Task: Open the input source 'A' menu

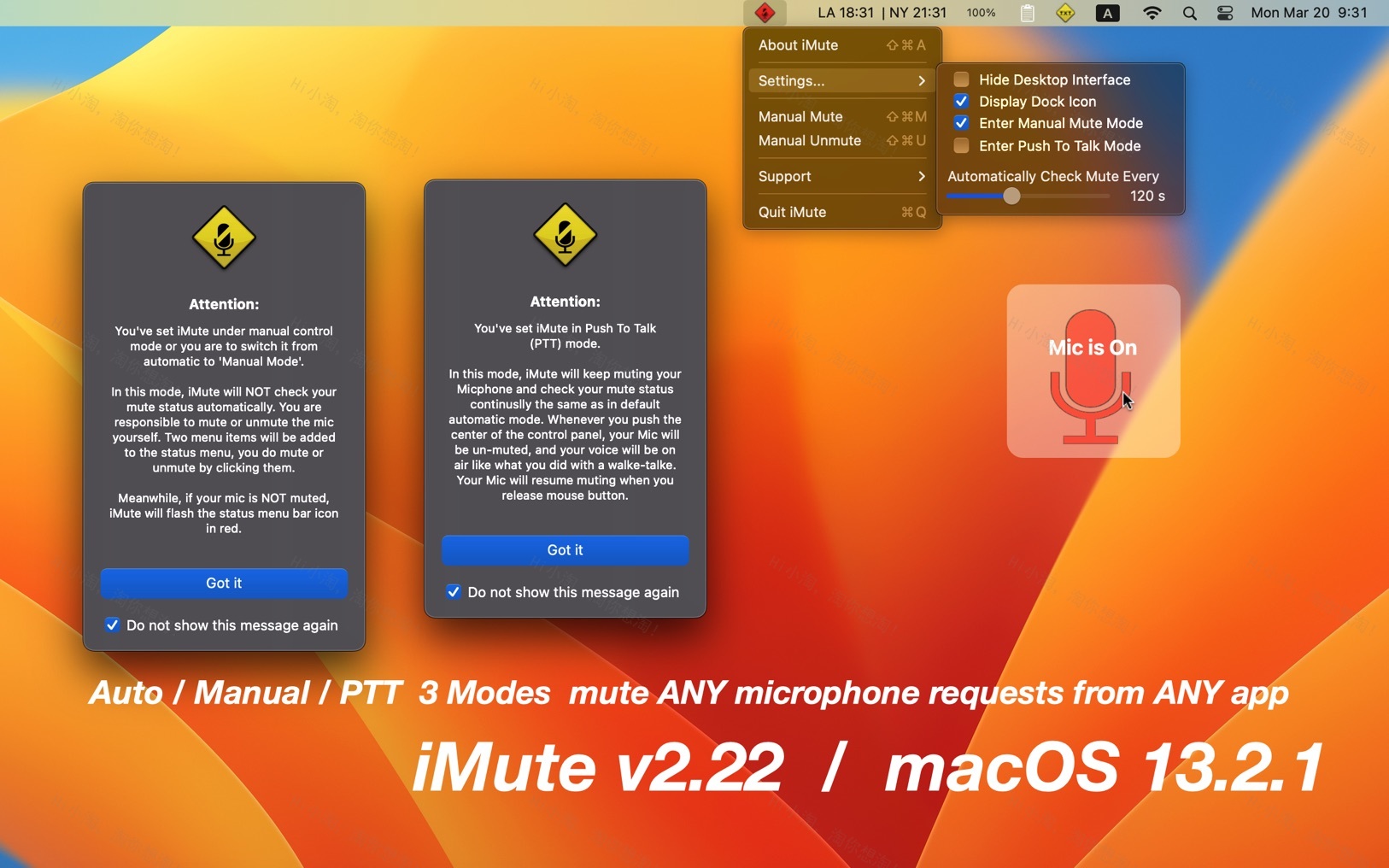Action: 1108,13
